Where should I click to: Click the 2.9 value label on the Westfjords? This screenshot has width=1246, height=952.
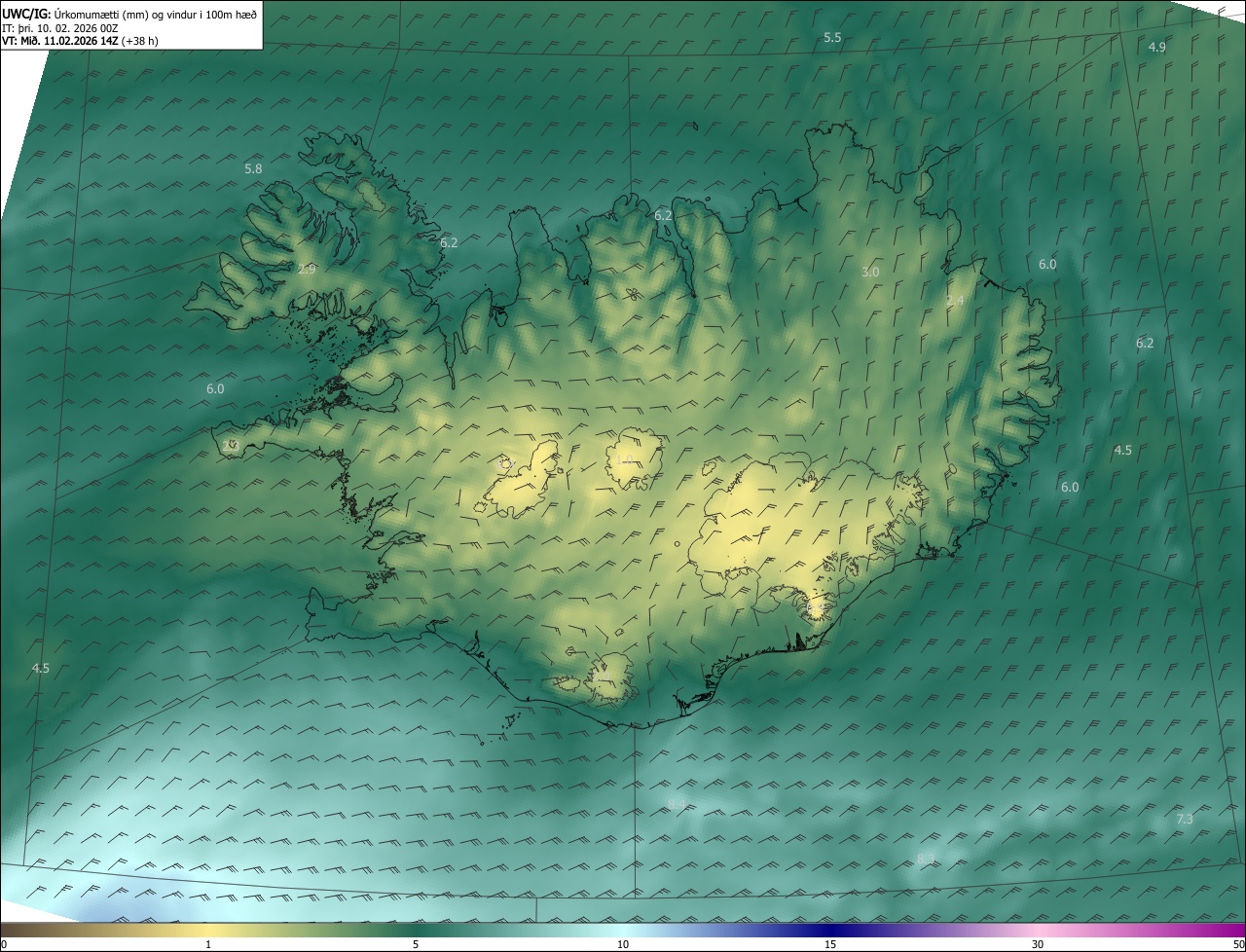click(x=307, y=269)
